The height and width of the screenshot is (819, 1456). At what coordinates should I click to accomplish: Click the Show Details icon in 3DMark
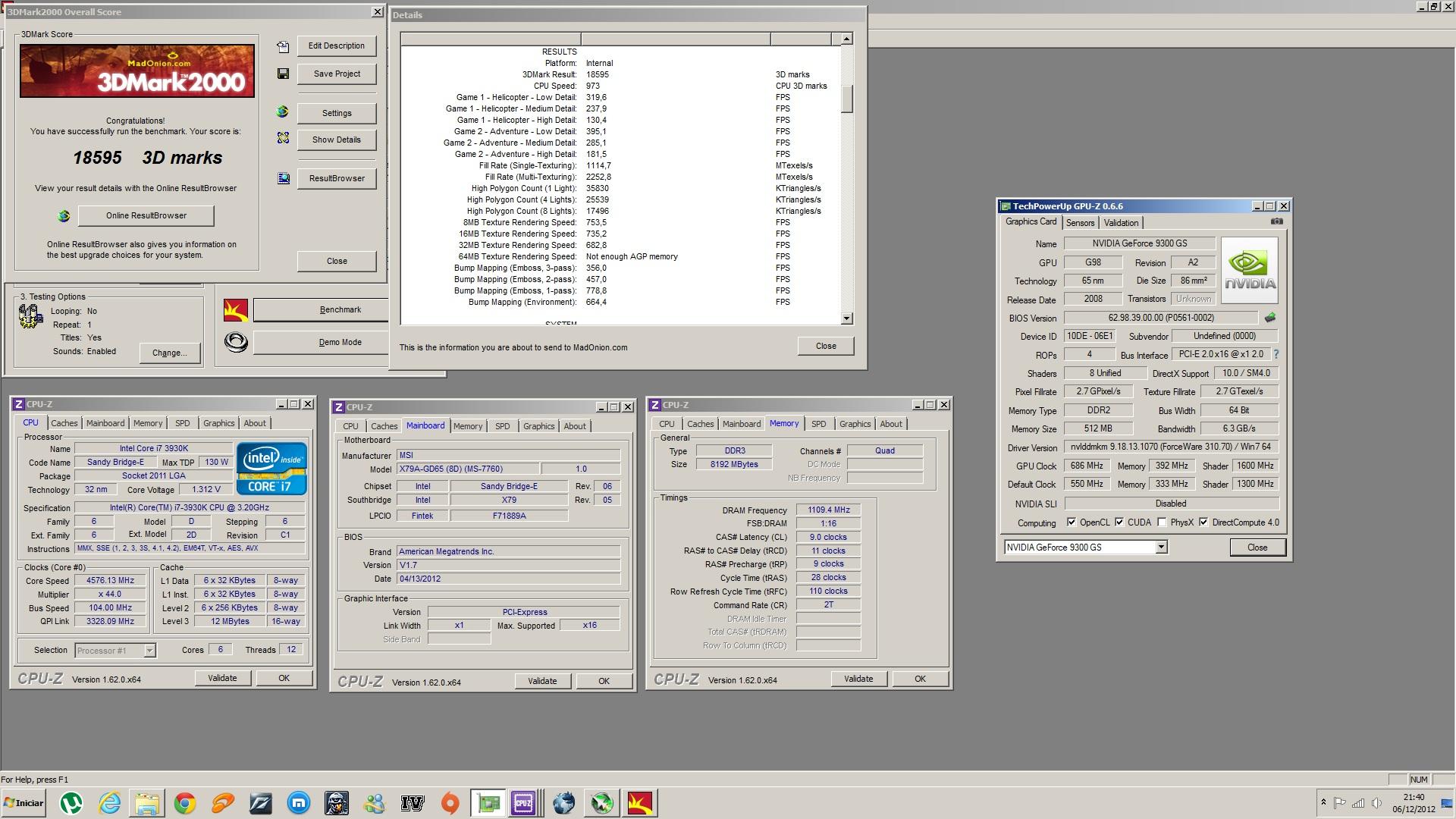coord(283,138)
